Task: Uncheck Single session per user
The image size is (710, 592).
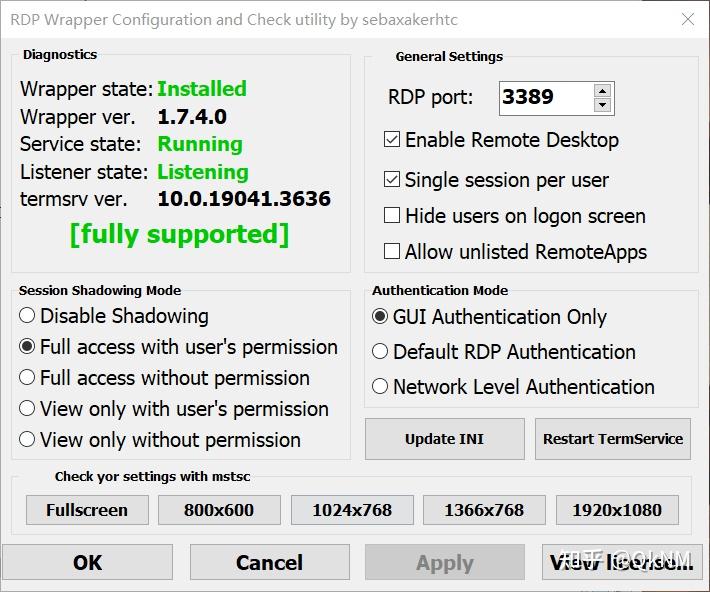Action: (x=392, y=180)
